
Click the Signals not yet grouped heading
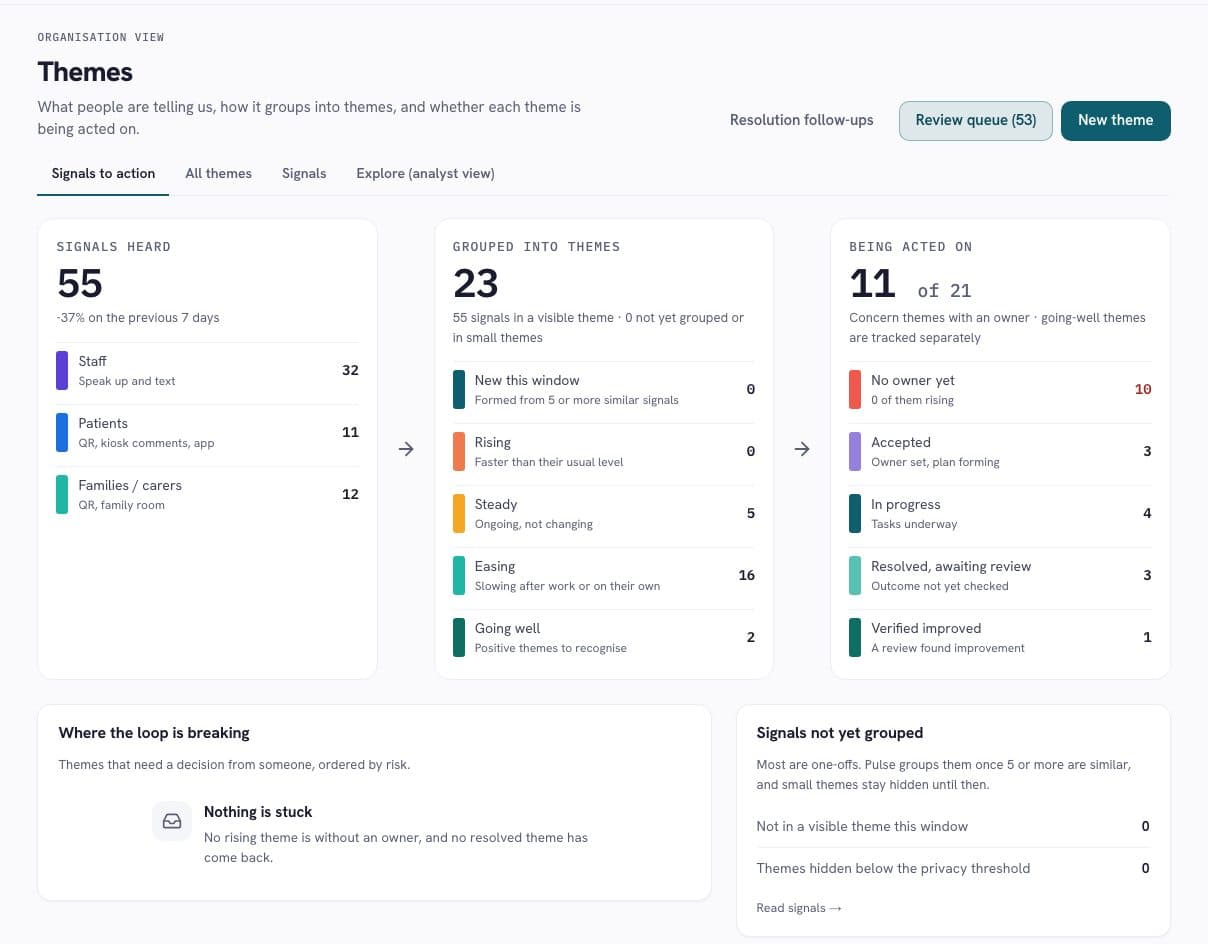point(840,733)
